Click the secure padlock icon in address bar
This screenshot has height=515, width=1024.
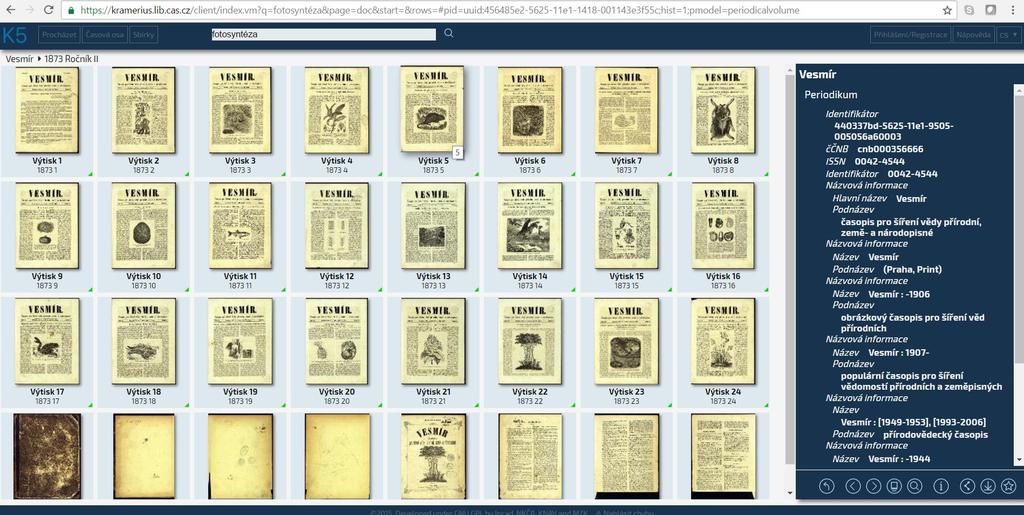71,10
